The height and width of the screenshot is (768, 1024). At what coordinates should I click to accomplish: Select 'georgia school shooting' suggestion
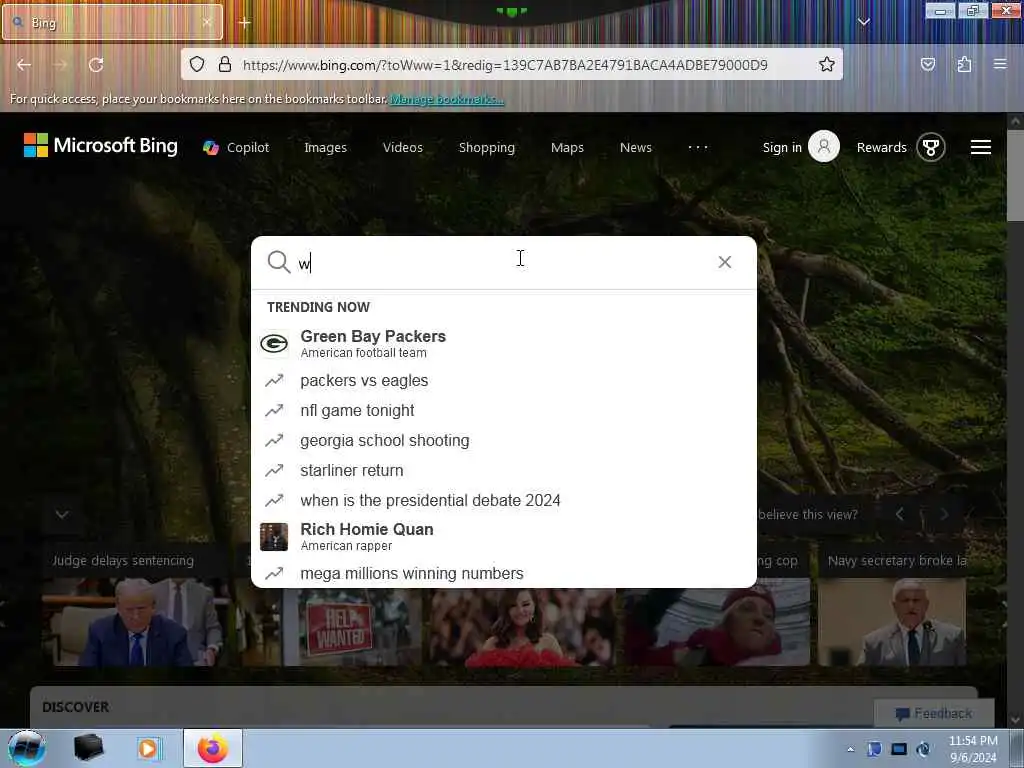point(504,441)
